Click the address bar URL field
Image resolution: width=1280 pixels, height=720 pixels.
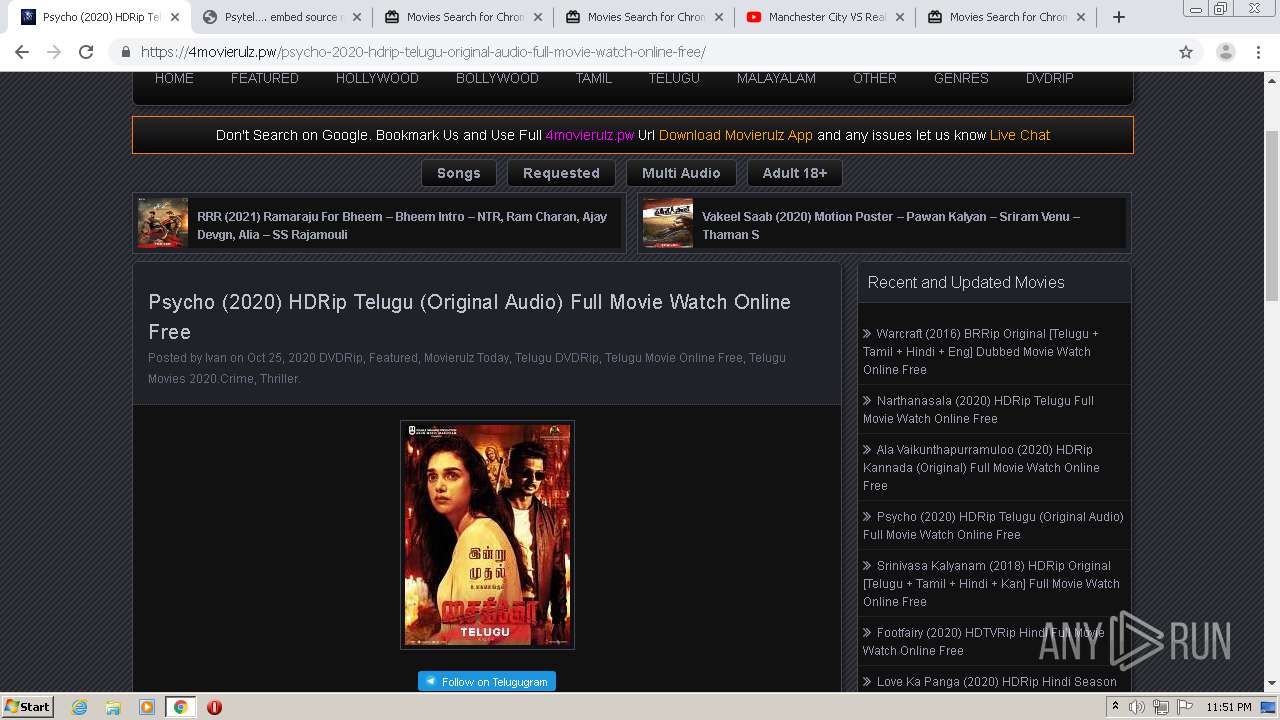[x=640, y=52]
